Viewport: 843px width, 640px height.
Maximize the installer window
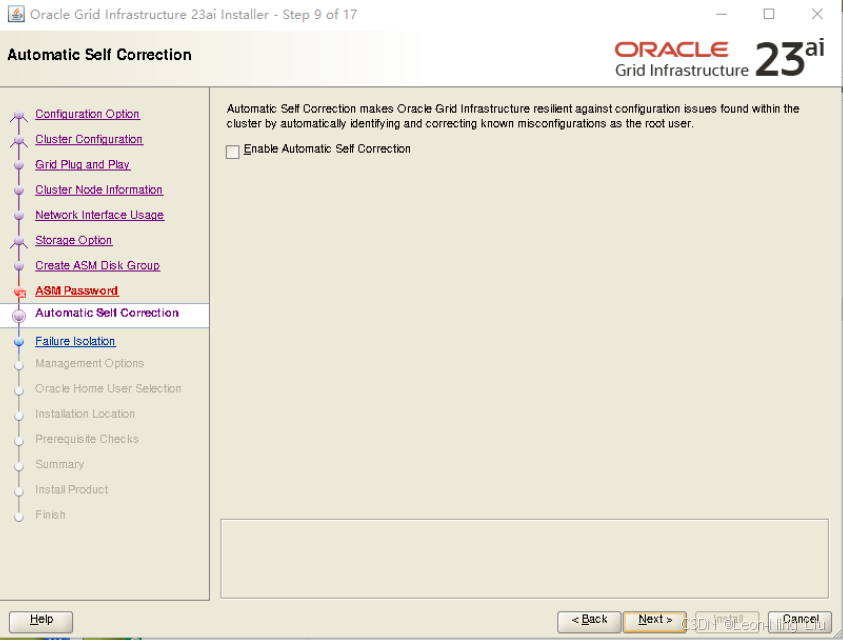[769, 14]
